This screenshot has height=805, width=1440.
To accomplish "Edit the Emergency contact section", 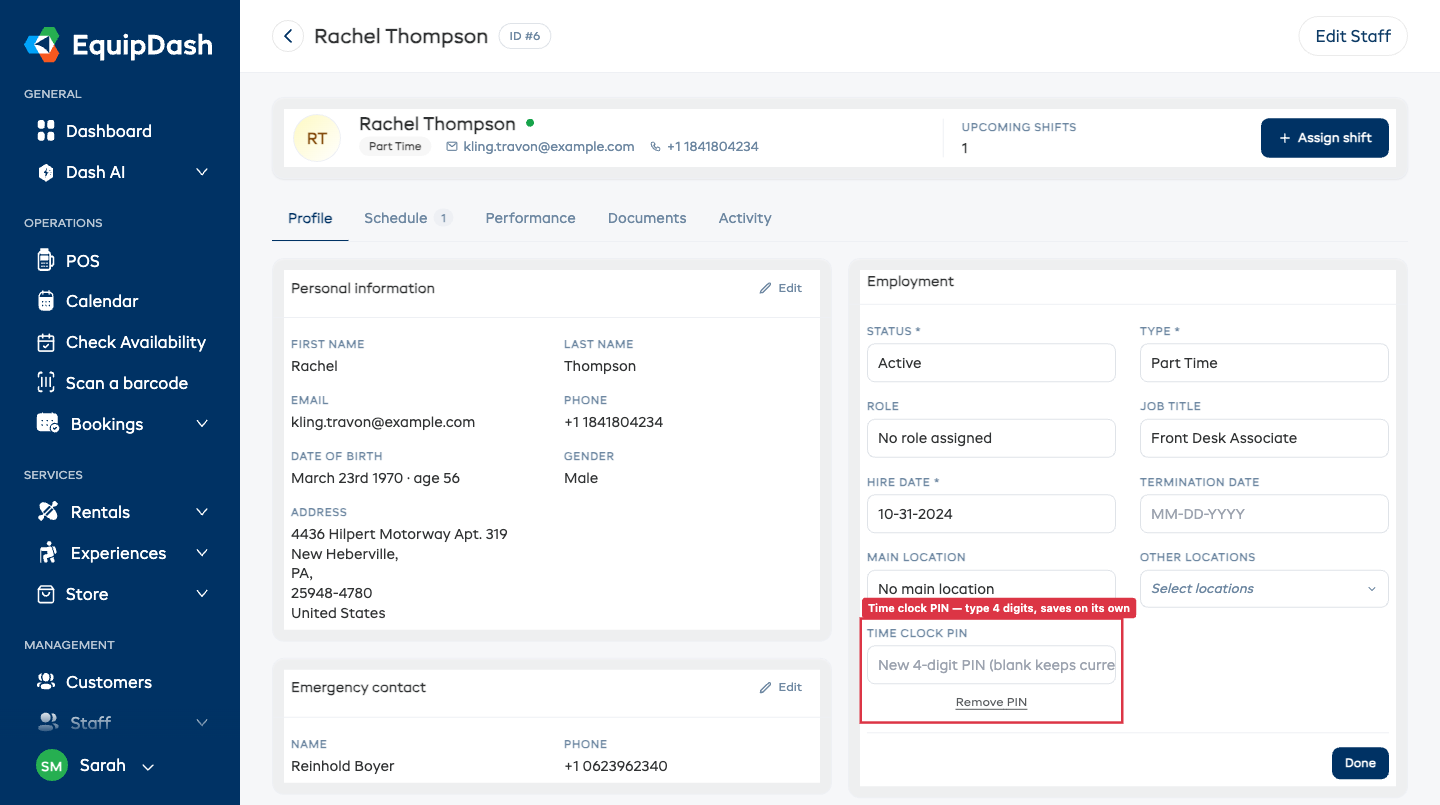I will click(x=781, y=687).
